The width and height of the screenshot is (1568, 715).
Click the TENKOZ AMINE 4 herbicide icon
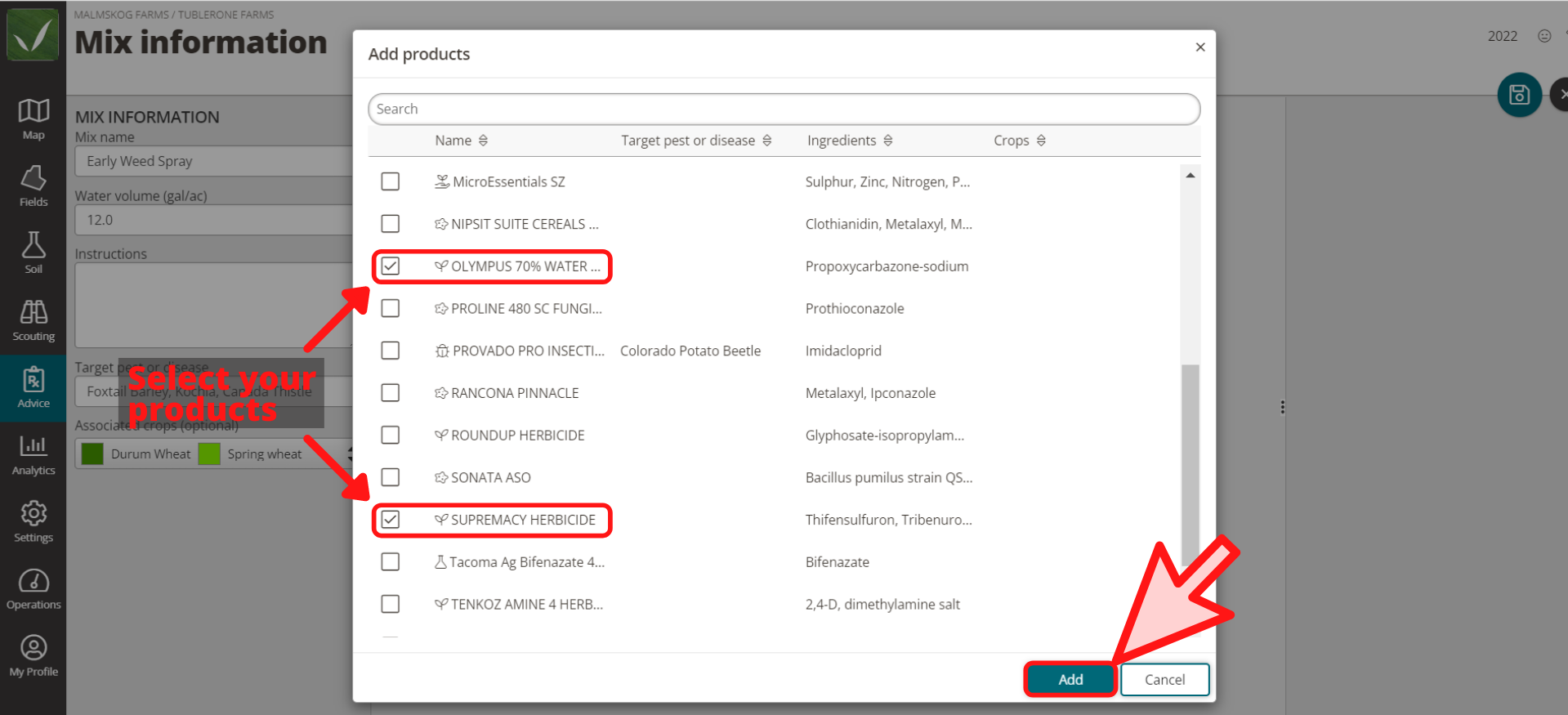coord(441,604)
